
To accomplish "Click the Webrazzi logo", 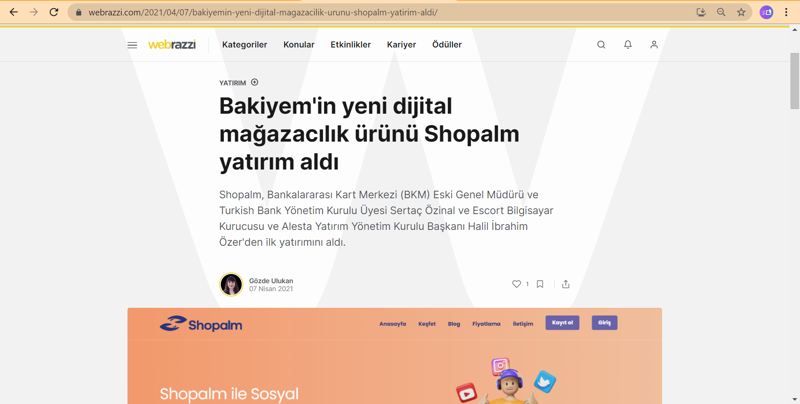I will click(x=172, y=45).
